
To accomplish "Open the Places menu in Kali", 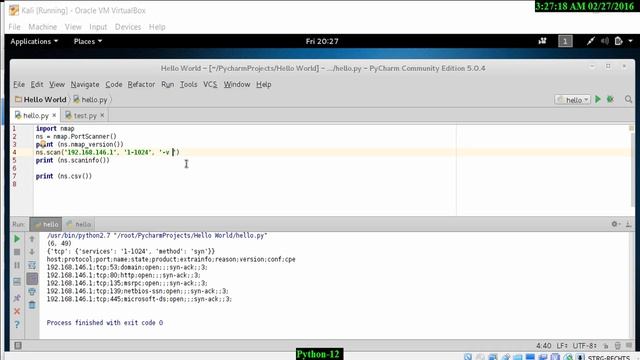I will [x=88, y=41].
